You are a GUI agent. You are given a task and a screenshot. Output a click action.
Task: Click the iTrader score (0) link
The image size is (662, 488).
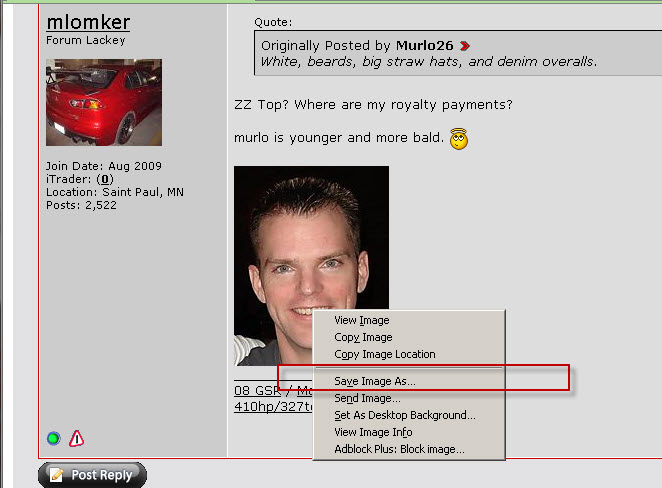[x=105, y=179]
